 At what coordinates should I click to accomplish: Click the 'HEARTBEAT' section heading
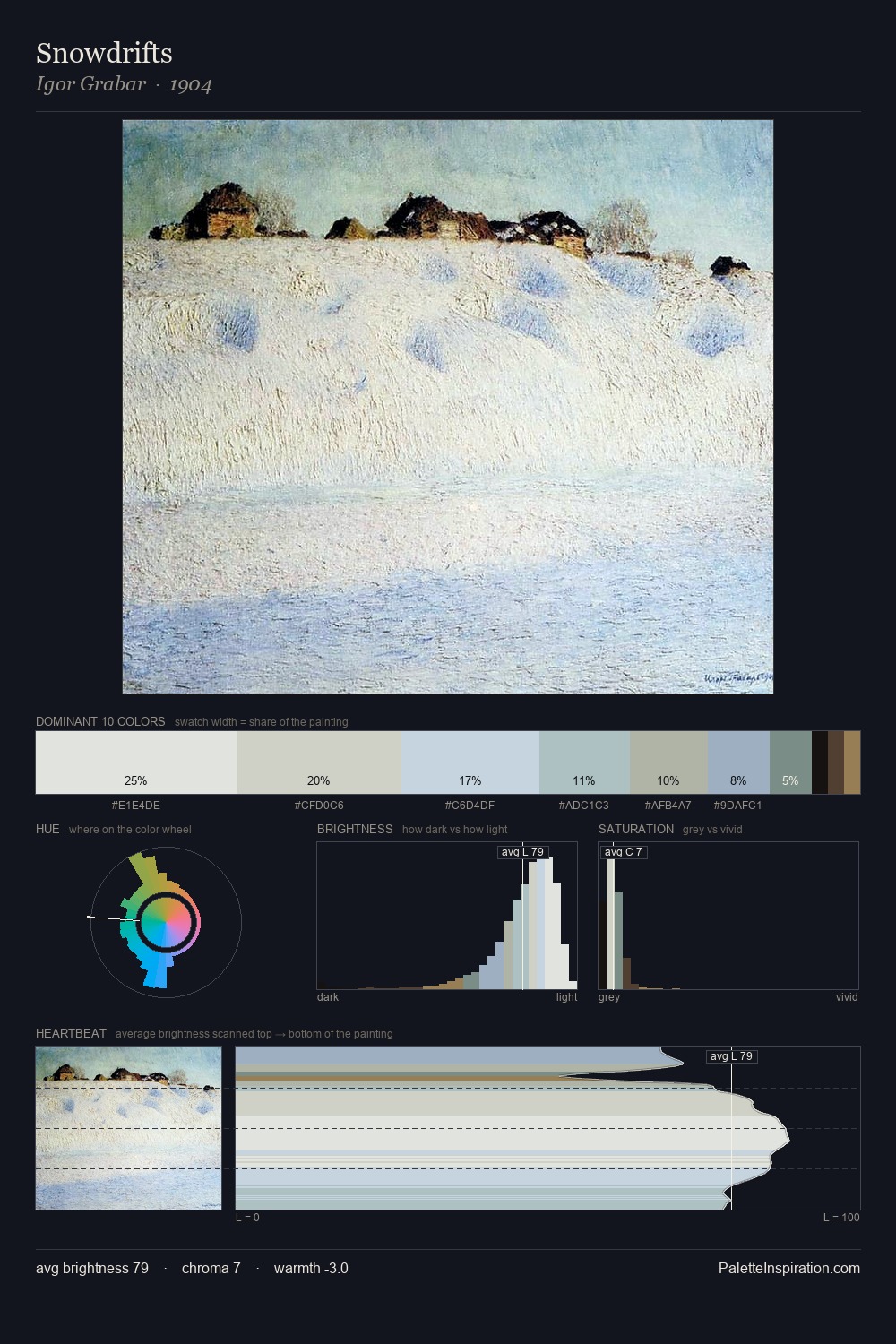pyautogui.click(x=71, y=1033)
